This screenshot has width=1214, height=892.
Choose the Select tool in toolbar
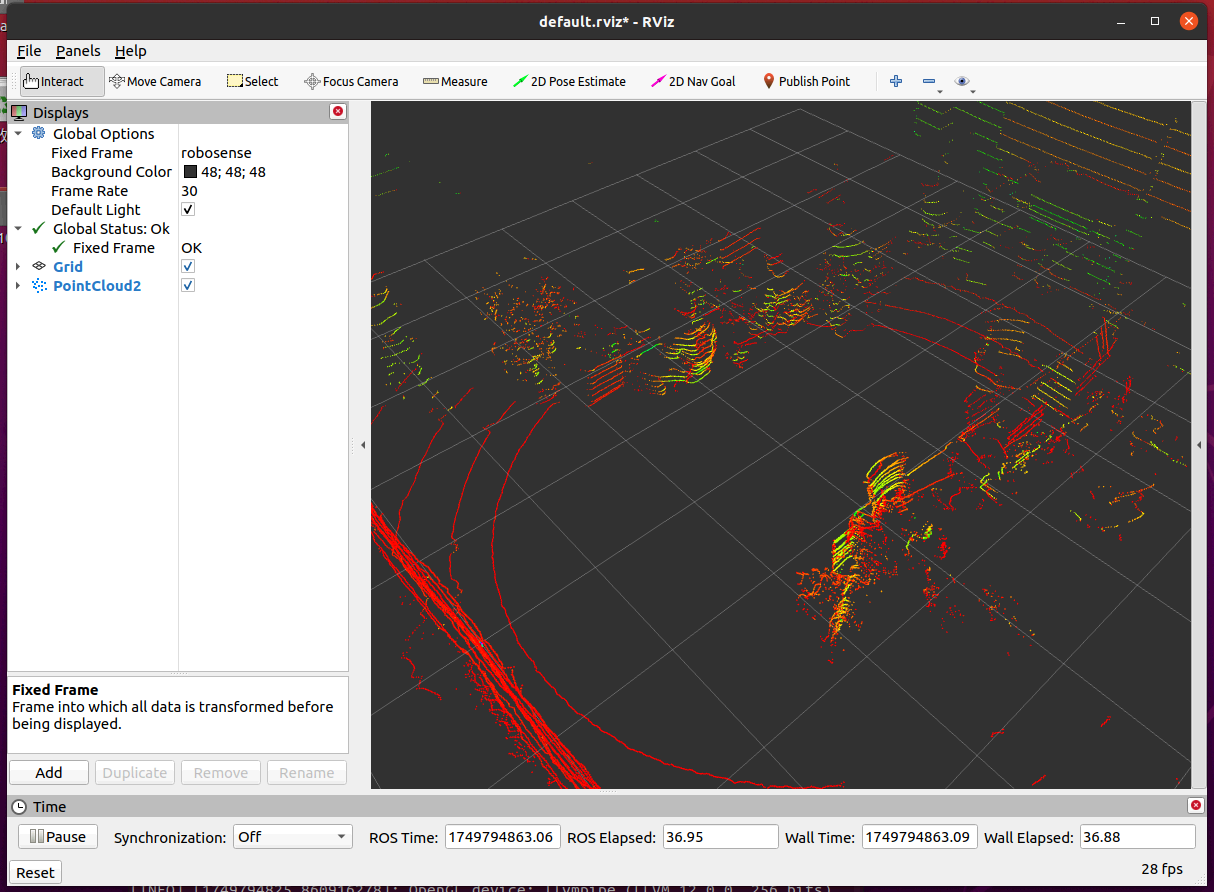coord(252,81)
